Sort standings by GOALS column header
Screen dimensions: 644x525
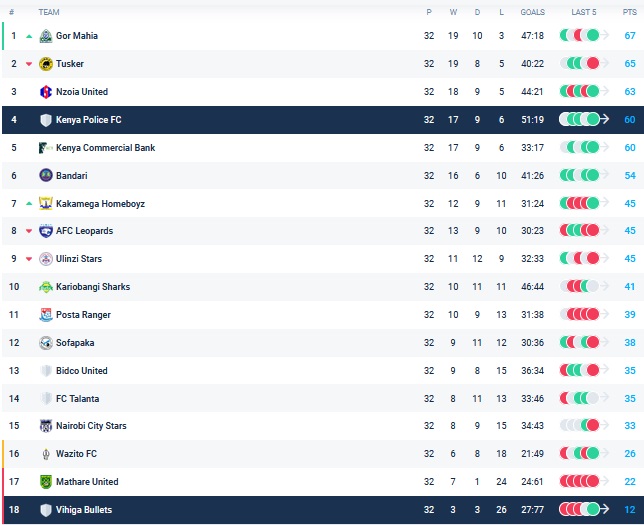[x=532, y=12]
